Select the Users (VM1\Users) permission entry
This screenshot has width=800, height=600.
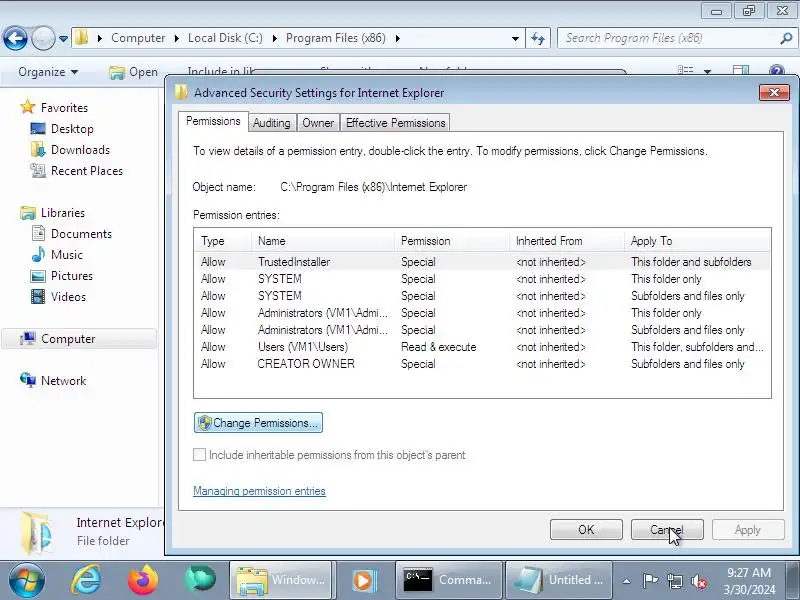tap(482, 347)
